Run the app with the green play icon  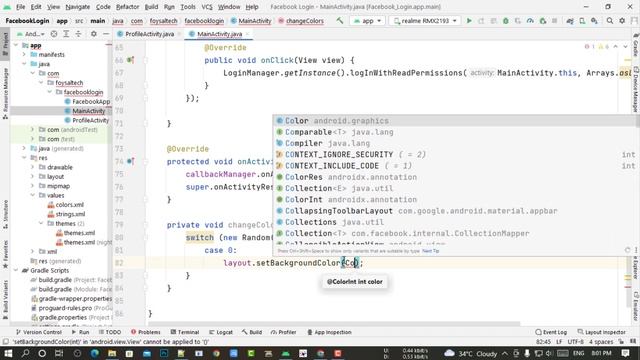[469, 20]
